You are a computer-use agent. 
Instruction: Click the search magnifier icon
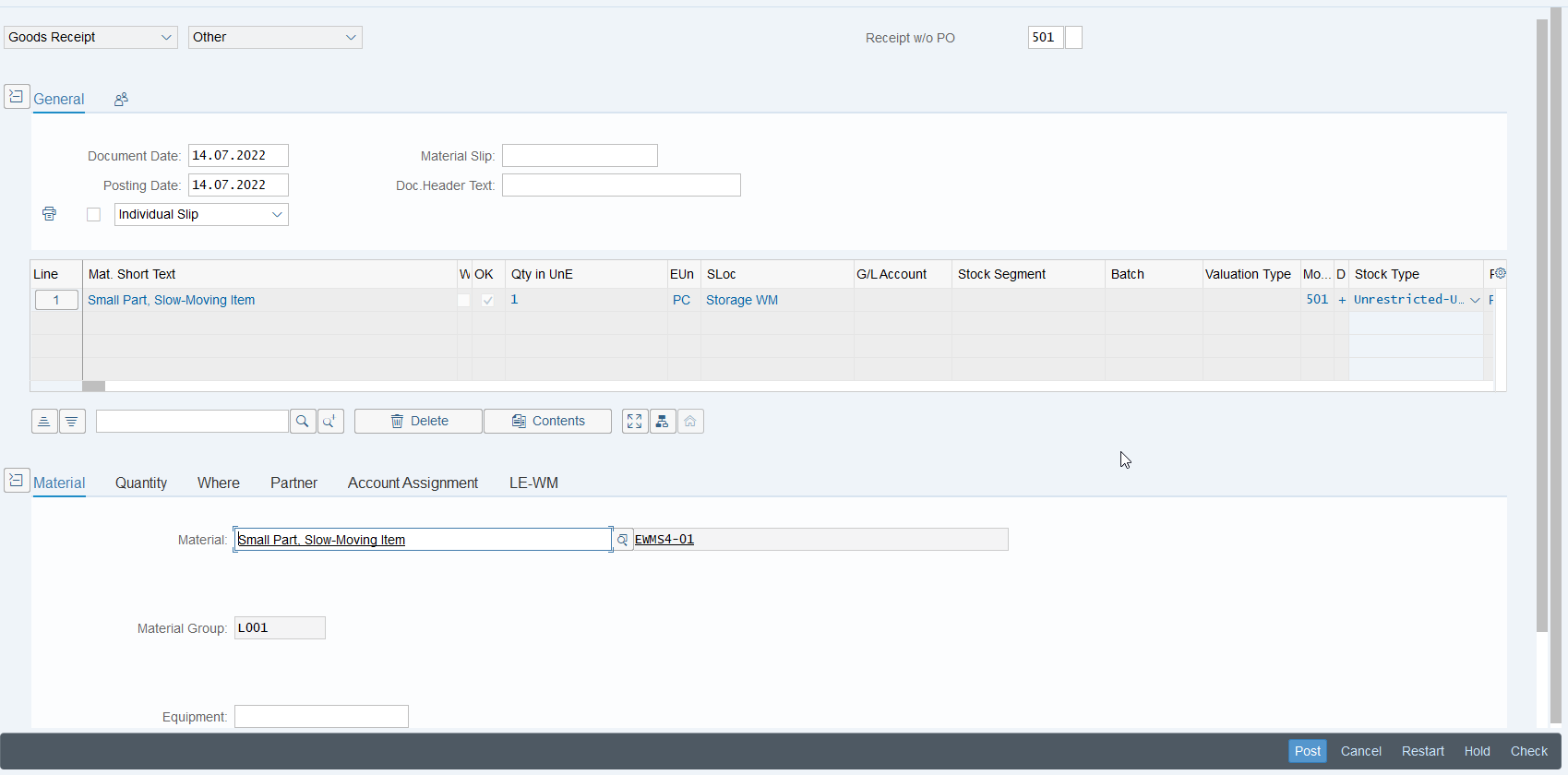tap(303, 422)
